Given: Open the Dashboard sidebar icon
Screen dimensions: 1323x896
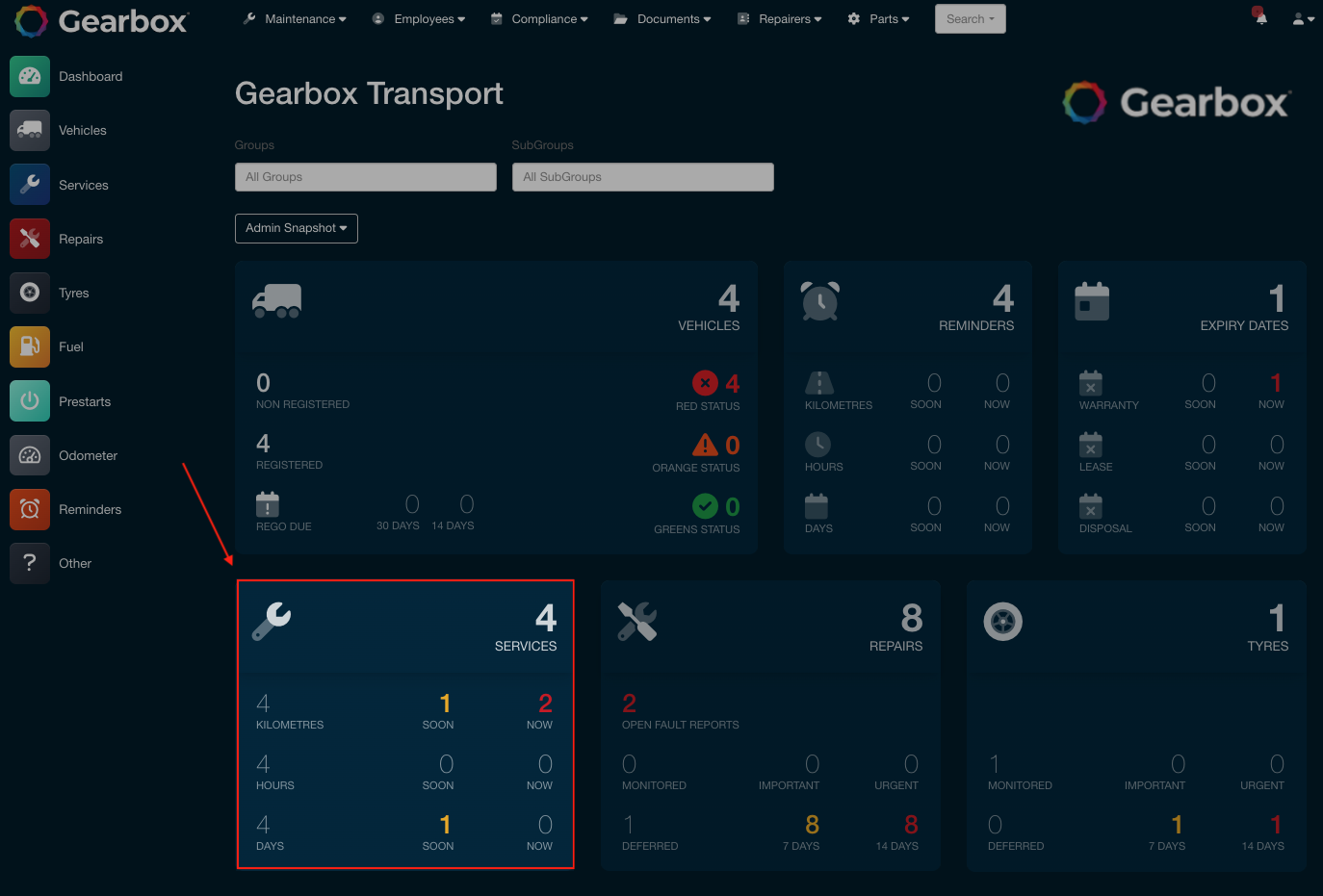Looking at the screenshot, I should click(30, 76).
